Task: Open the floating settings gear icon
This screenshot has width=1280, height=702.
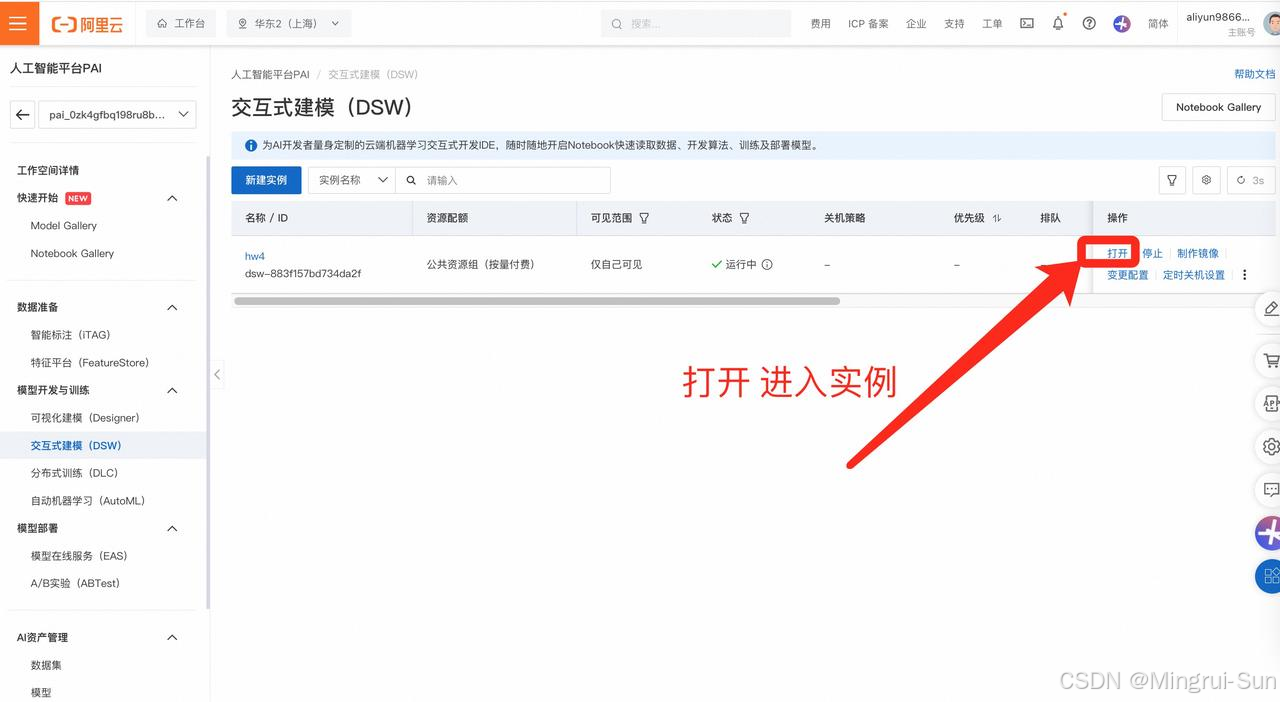Action: tap(1270, 446)
